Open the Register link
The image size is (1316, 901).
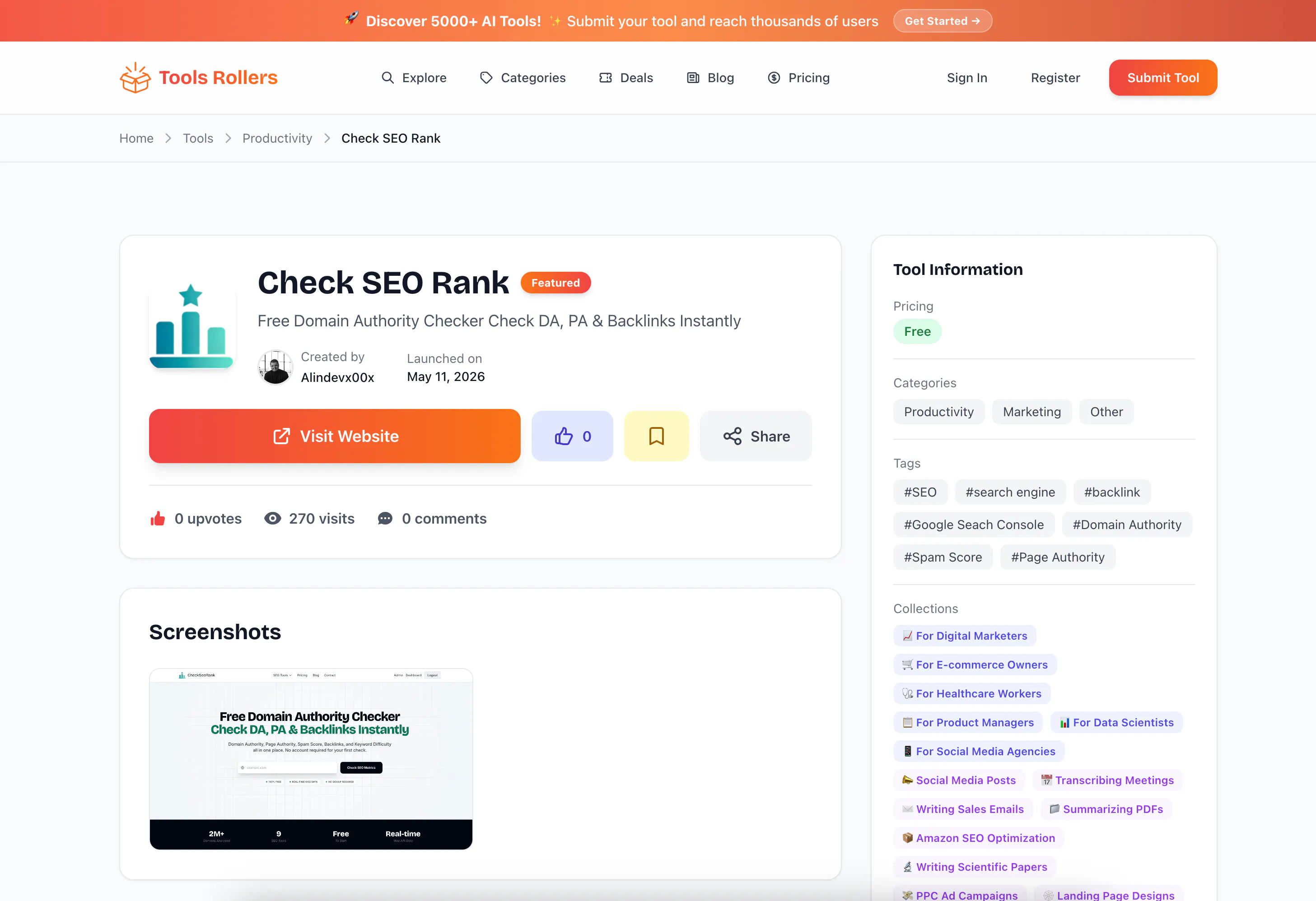1055,78
